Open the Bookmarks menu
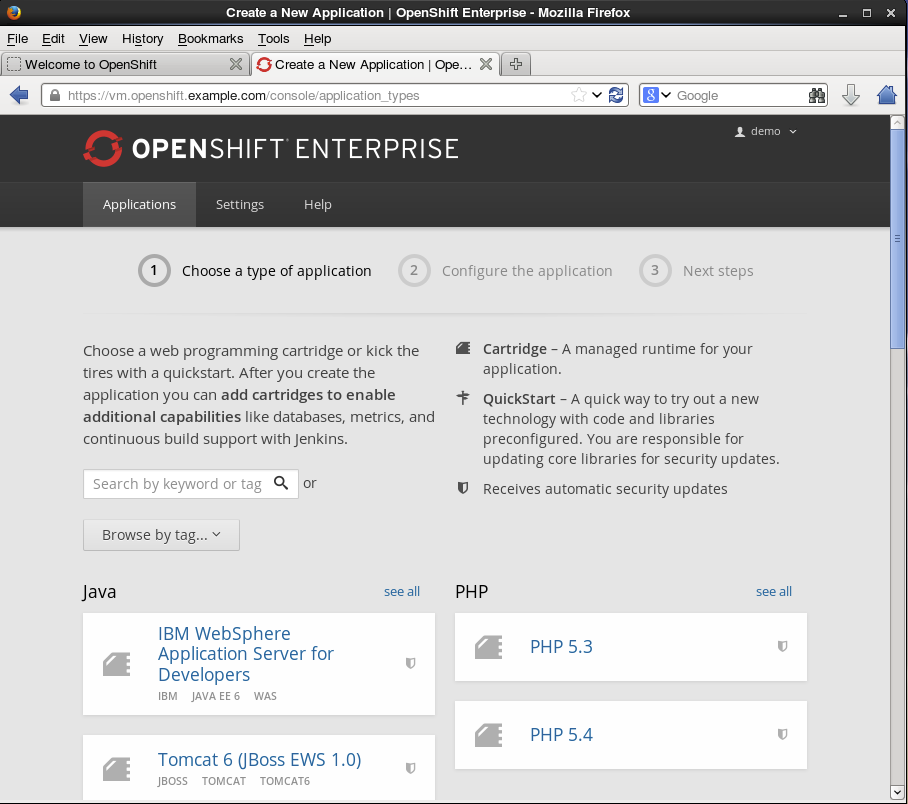The image size is (908, 804). [x=210, y=39]
